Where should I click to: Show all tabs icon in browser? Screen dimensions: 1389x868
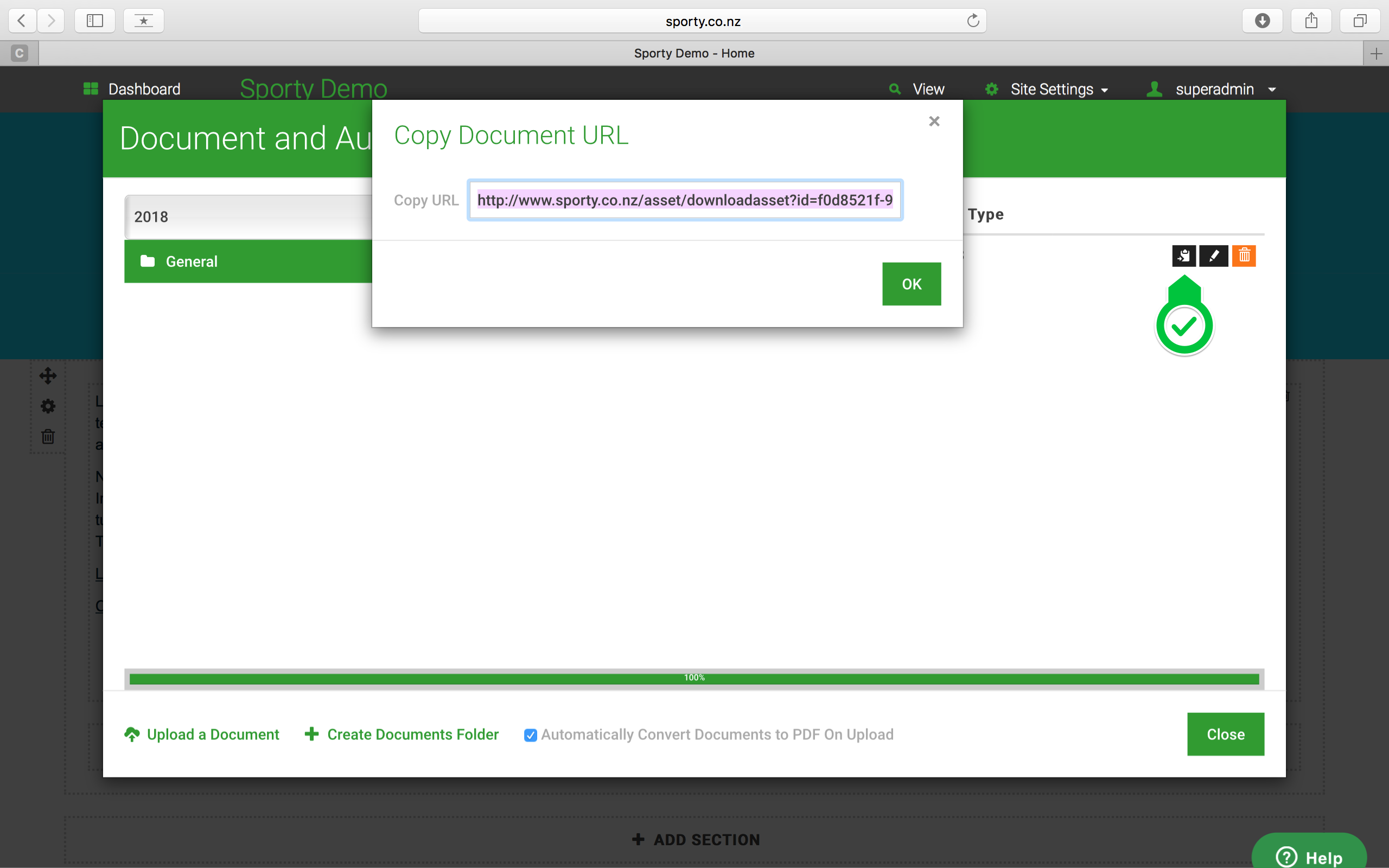point(1360,21)
